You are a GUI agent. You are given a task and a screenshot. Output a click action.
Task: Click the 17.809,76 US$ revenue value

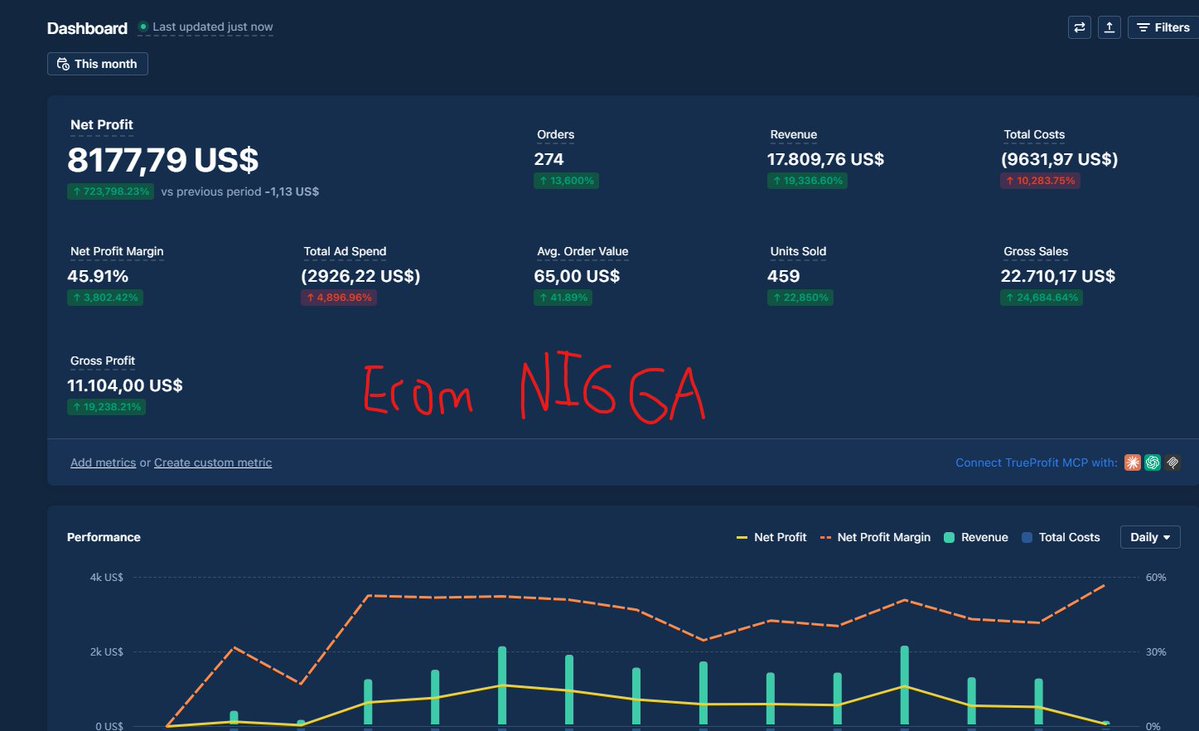(825, 159)
